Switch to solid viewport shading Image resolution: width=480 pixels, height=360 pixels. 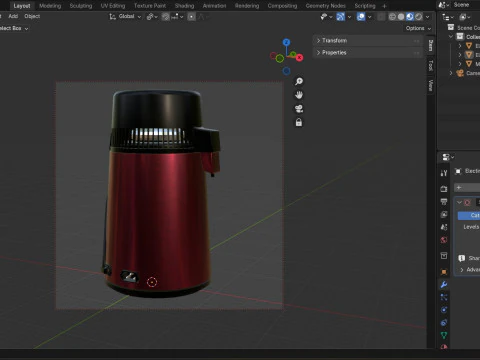tap(401, 17)
